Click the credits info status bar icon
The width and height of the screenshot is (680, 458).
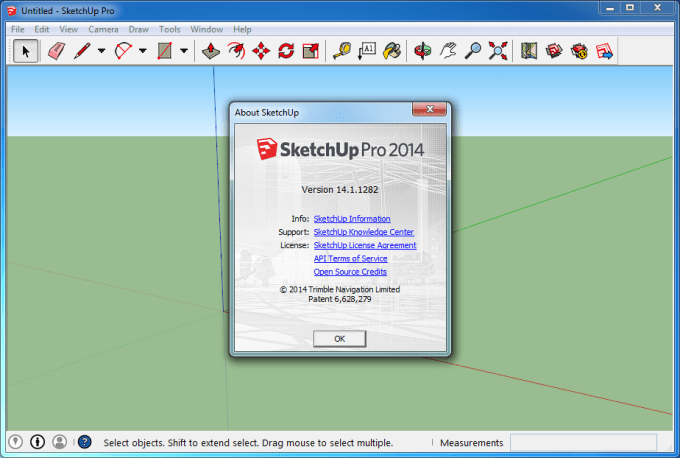37,442
